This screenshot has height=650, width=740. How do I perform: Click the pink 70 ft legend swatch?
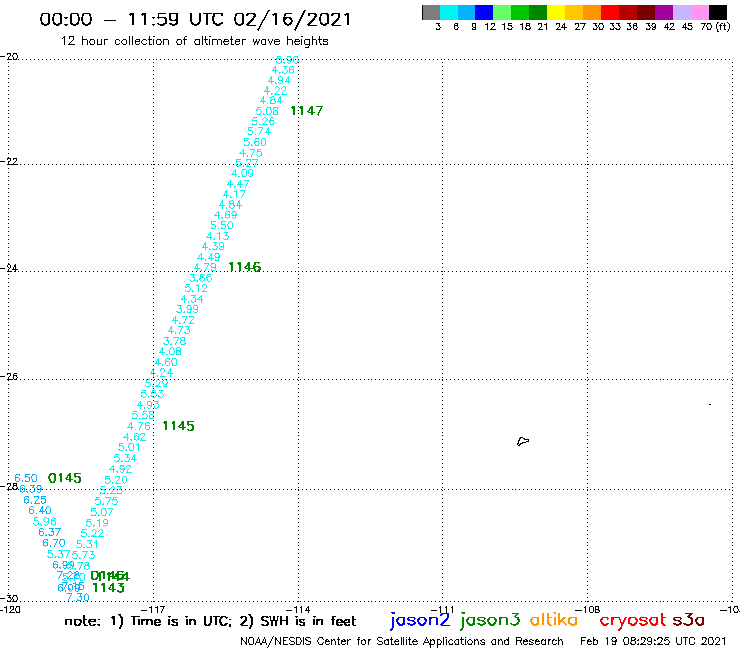(699, 12)
